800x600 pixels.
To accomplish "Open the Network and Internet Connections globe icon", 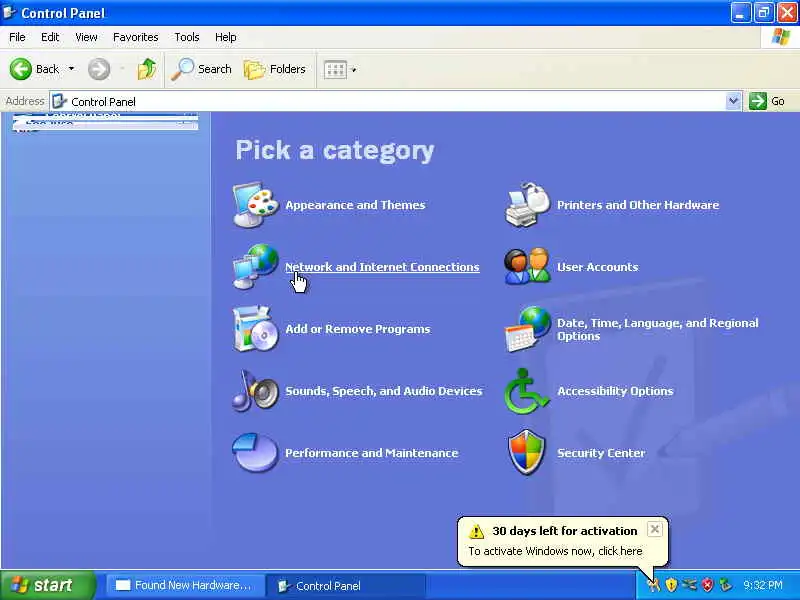I will tap(255, 267).
